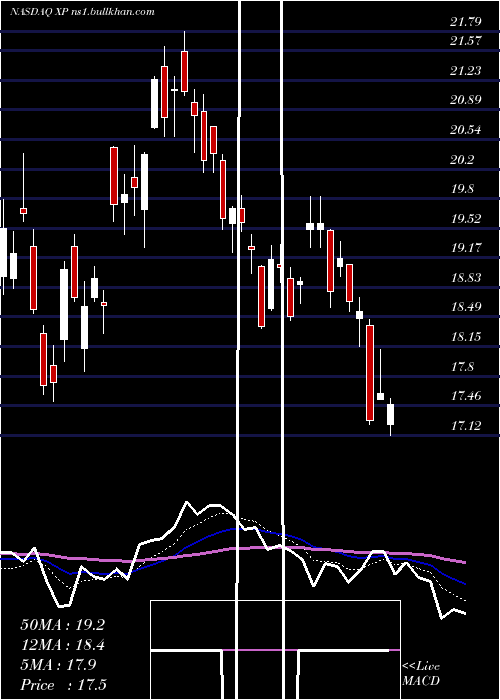The height and width of the screenshot is (700, 500).
Task: Click the 18.15 price axis label
Action: [466, 337]
